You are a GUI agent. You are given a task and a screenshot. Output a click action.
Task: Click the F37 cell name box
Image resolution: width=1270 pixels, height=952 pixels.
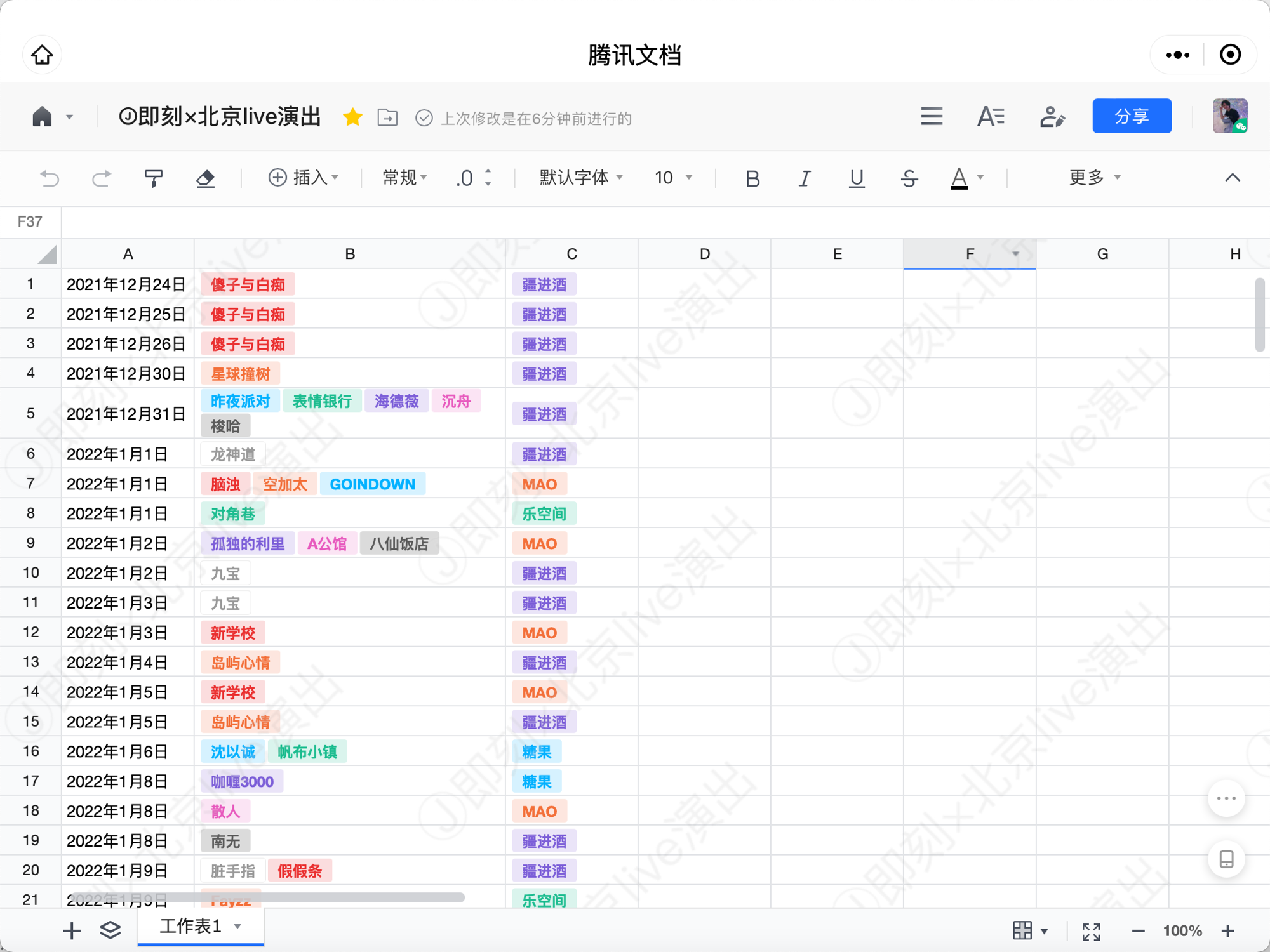(x=30, y=222)
